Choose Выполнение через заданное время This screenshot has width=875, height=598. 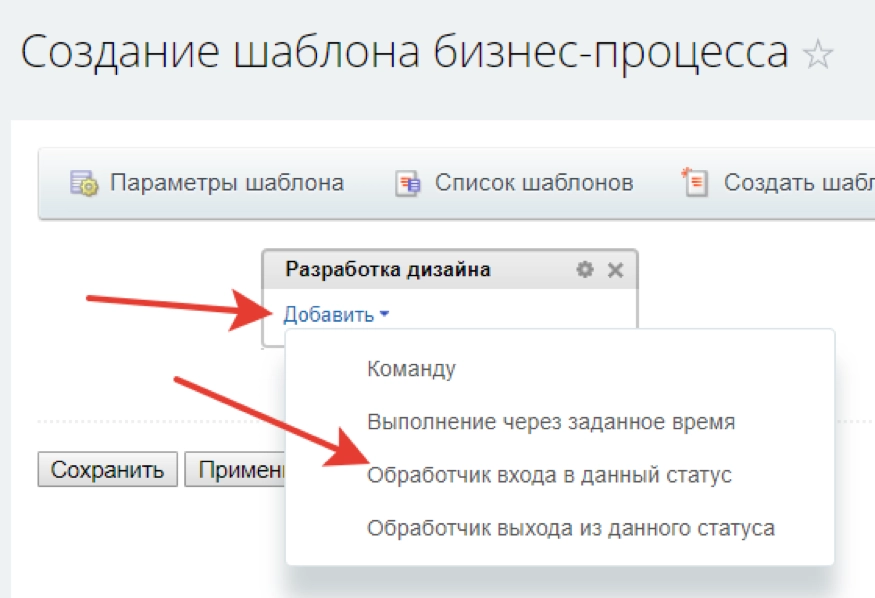551,422
